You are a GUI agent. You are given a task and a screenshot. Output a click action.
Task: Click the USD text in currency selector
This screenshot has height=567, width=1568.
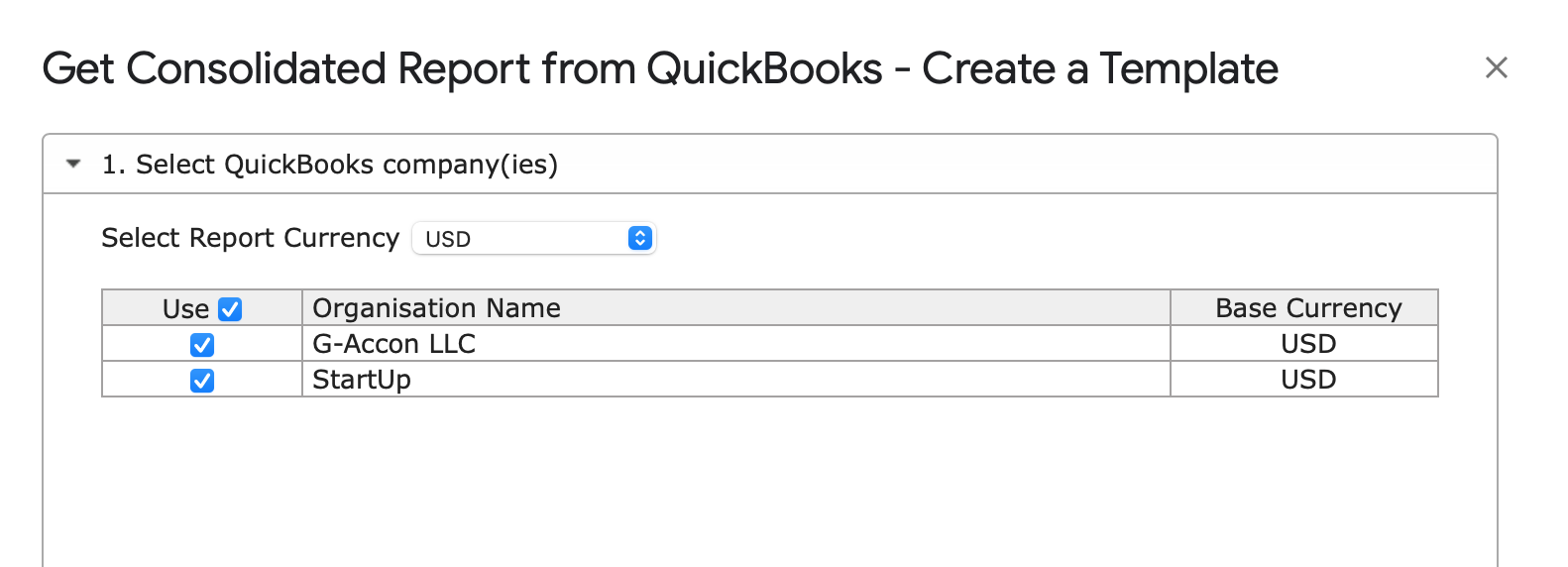coord(448,239)
